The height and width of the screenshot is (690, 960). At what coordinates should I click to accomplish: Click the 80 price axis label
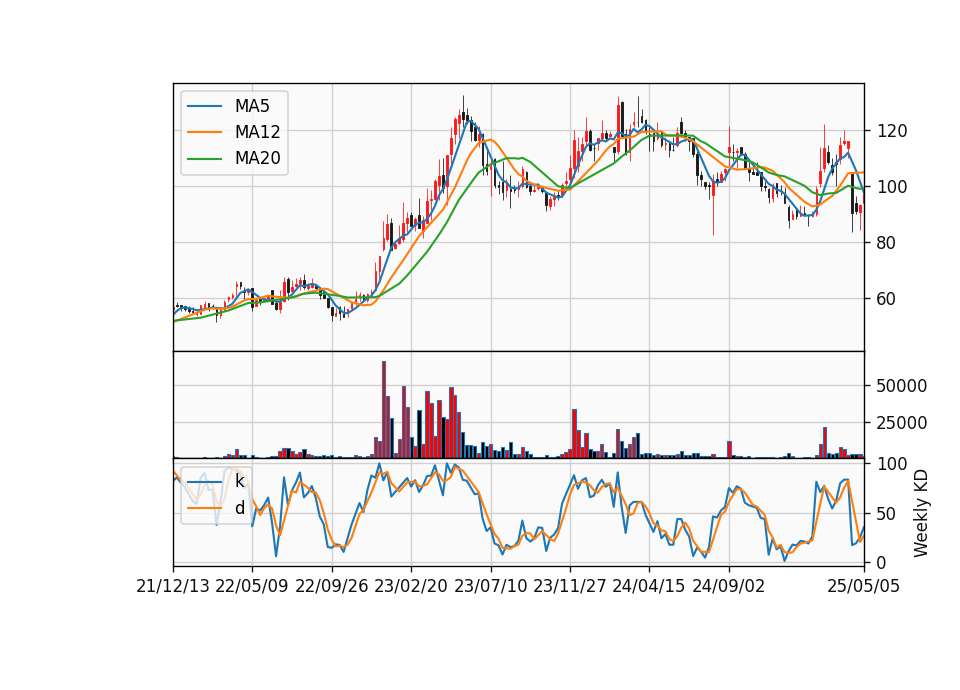tap(887, 243)
